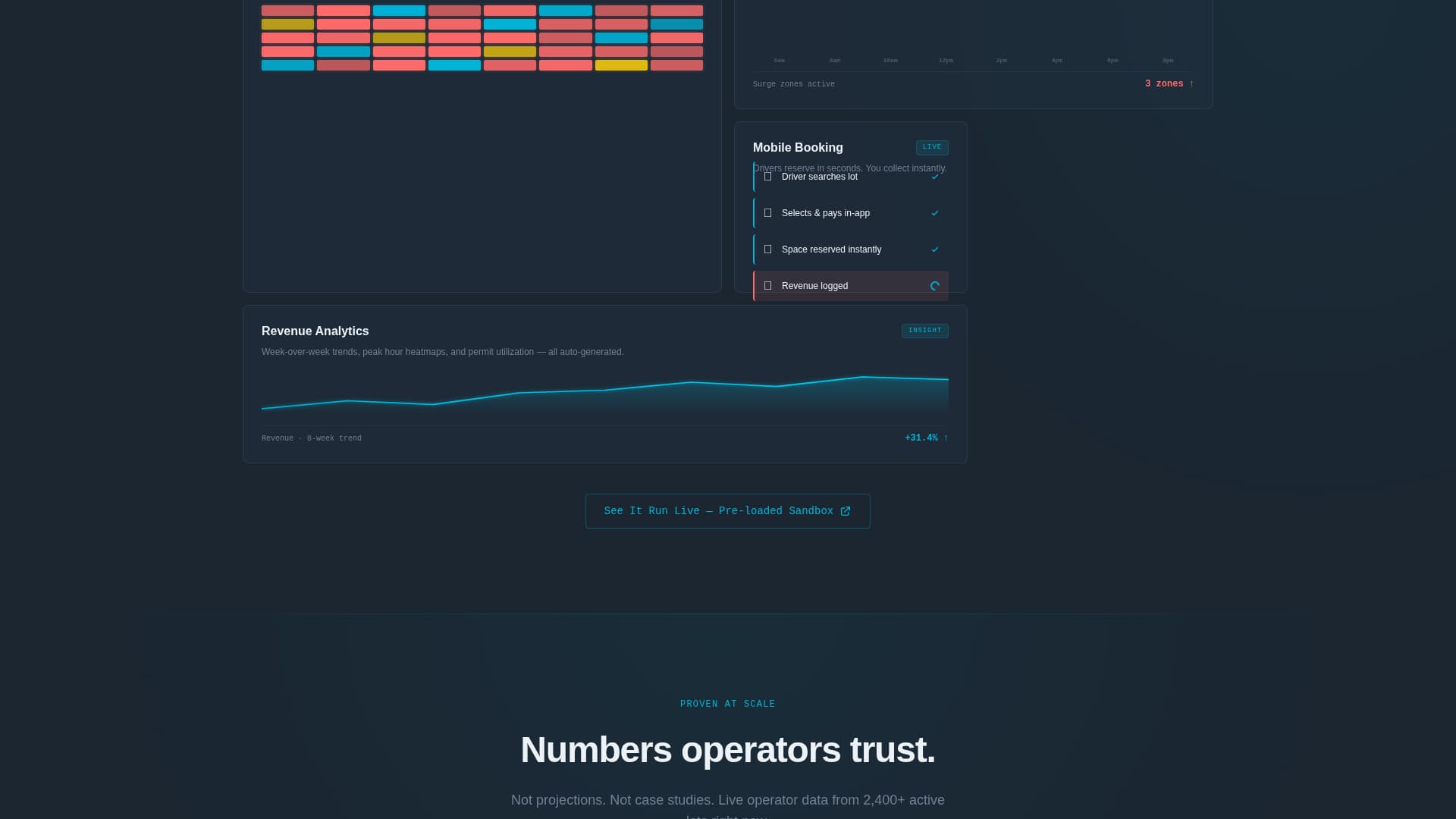The height and width of the screenshot is (819, 1456).
Task: Click the square icon beside Selects & pays in-app
Action: pyautogui.click(x=767, y=213)
